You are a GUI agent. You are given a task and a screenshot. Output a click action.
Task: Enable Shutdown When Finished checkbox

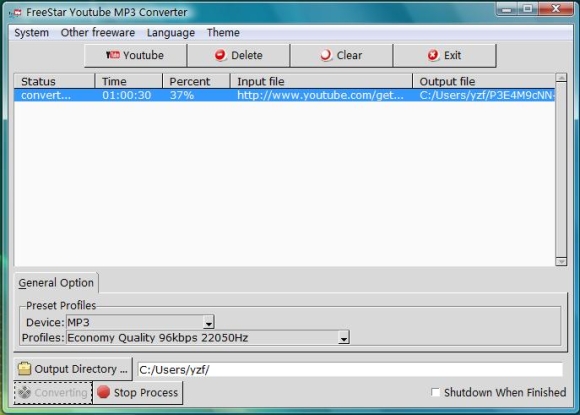click(435, 392)
